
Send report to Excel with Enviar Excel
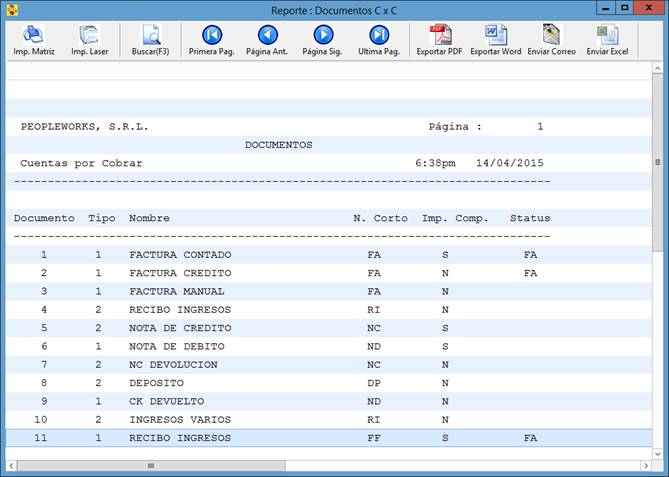tap(607, 40)
